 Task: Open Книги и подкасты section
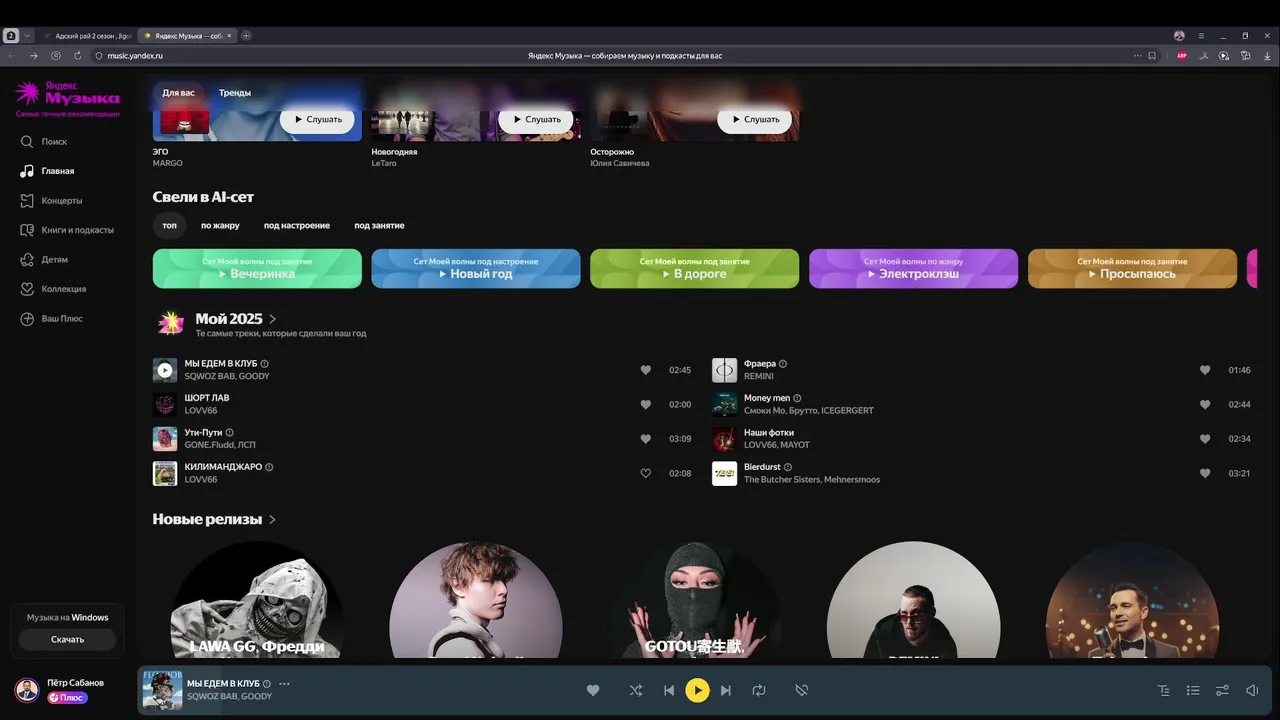tap(67, 230)
